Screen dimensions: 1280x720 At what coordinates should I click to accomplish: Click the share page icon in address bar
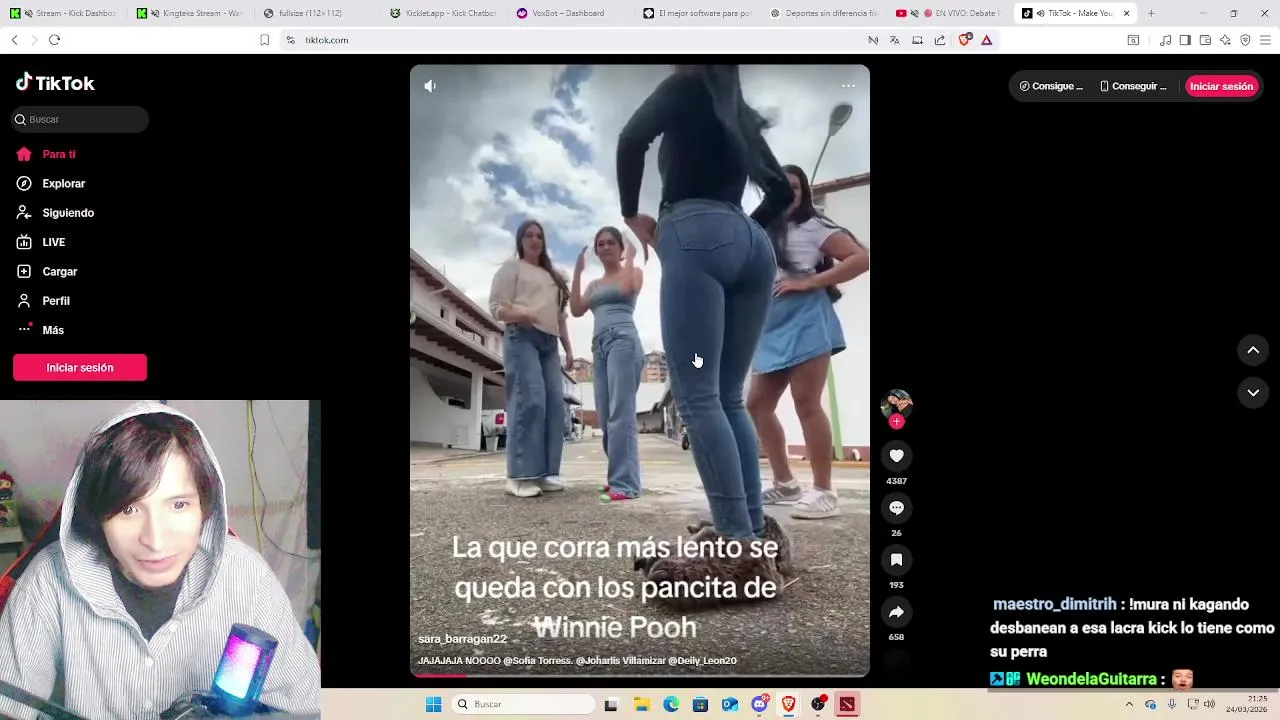pyautogui.click(x=940, y=40)
